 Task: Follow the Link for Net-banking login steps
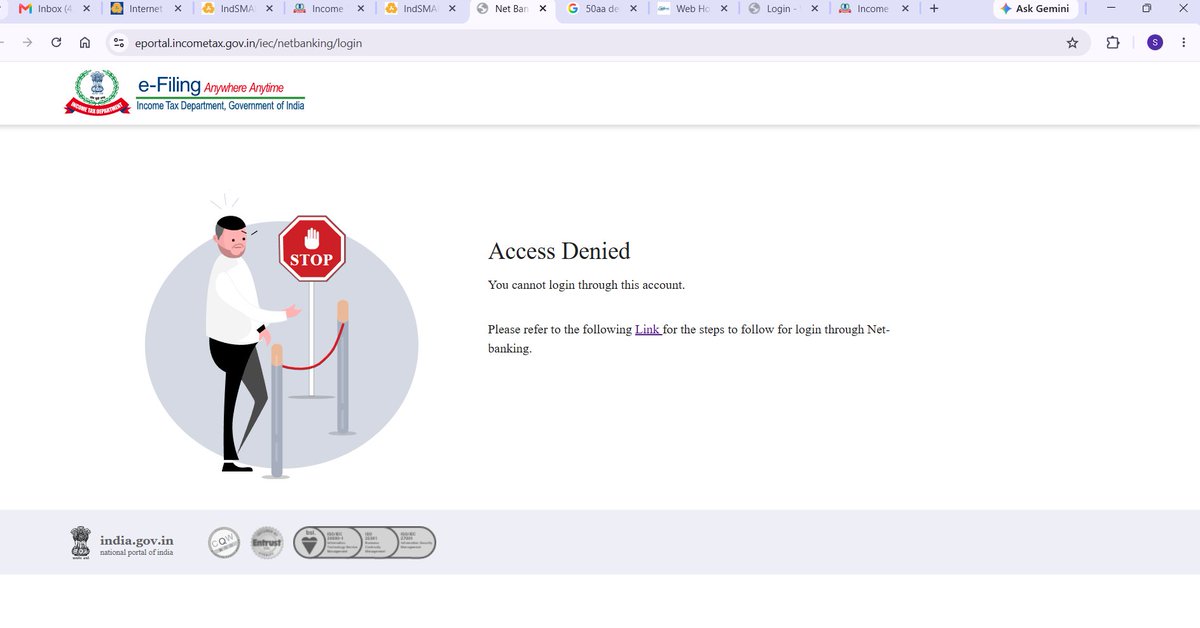(x=647, y=329)
